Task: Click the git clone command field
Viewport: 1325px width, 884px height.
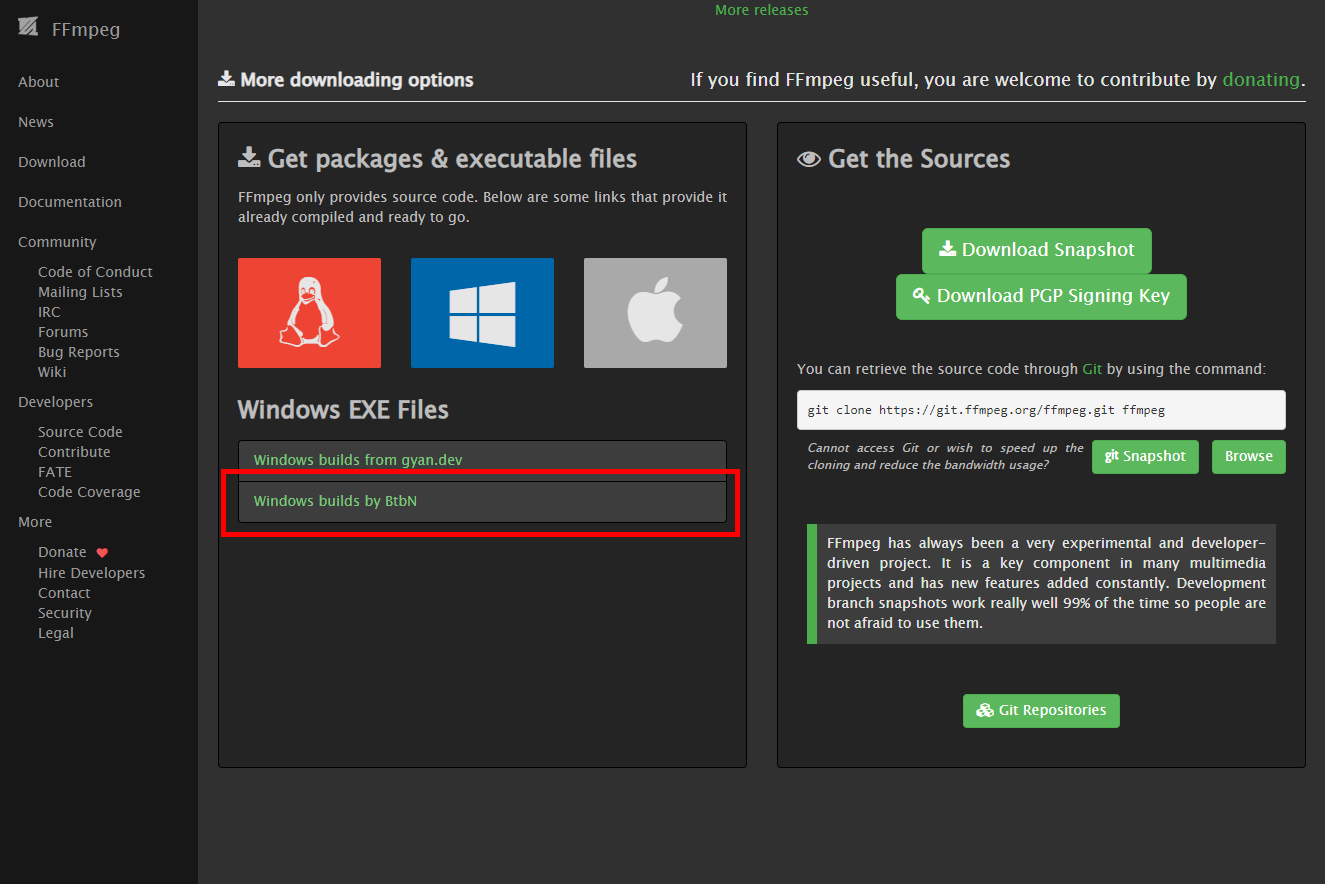Action: coord(1041,410)
